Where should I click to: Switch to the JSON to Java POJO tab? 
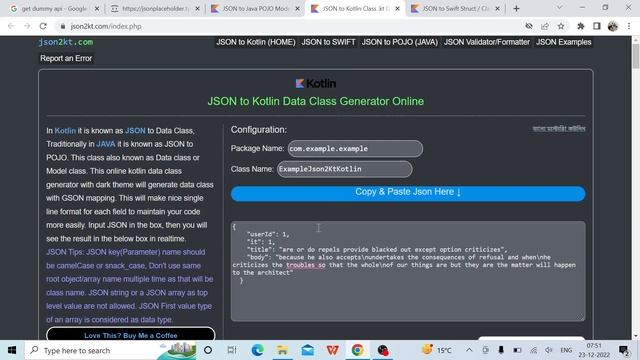point(256,8)
